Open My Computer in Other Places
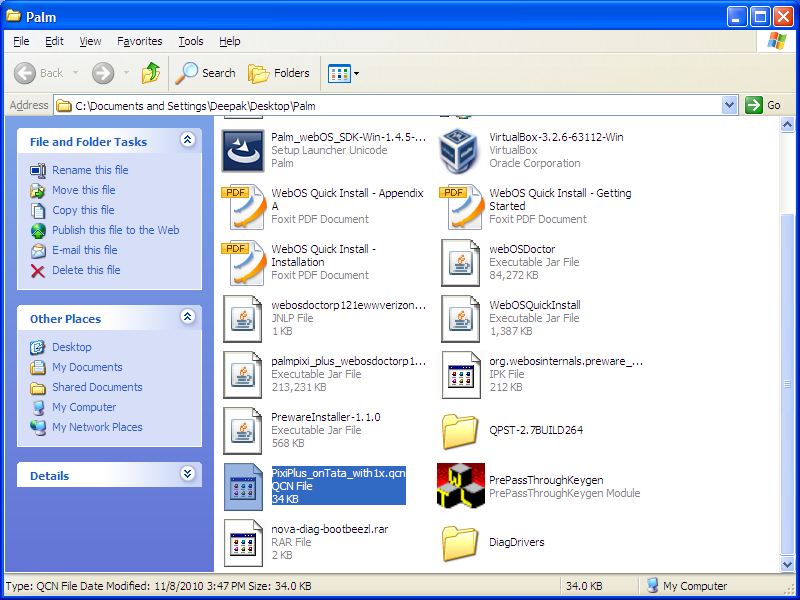 (x=84, y=407)
